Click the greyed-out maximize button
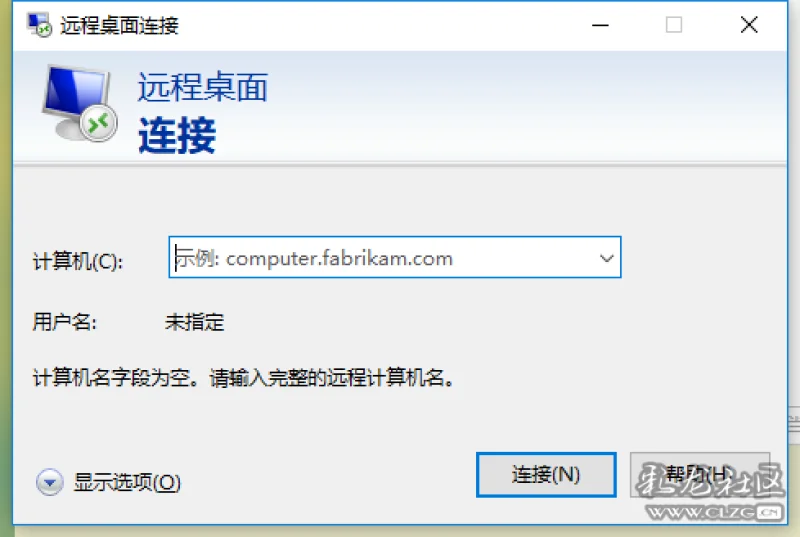This screenshot has width=800, height=537. (673, 24)
